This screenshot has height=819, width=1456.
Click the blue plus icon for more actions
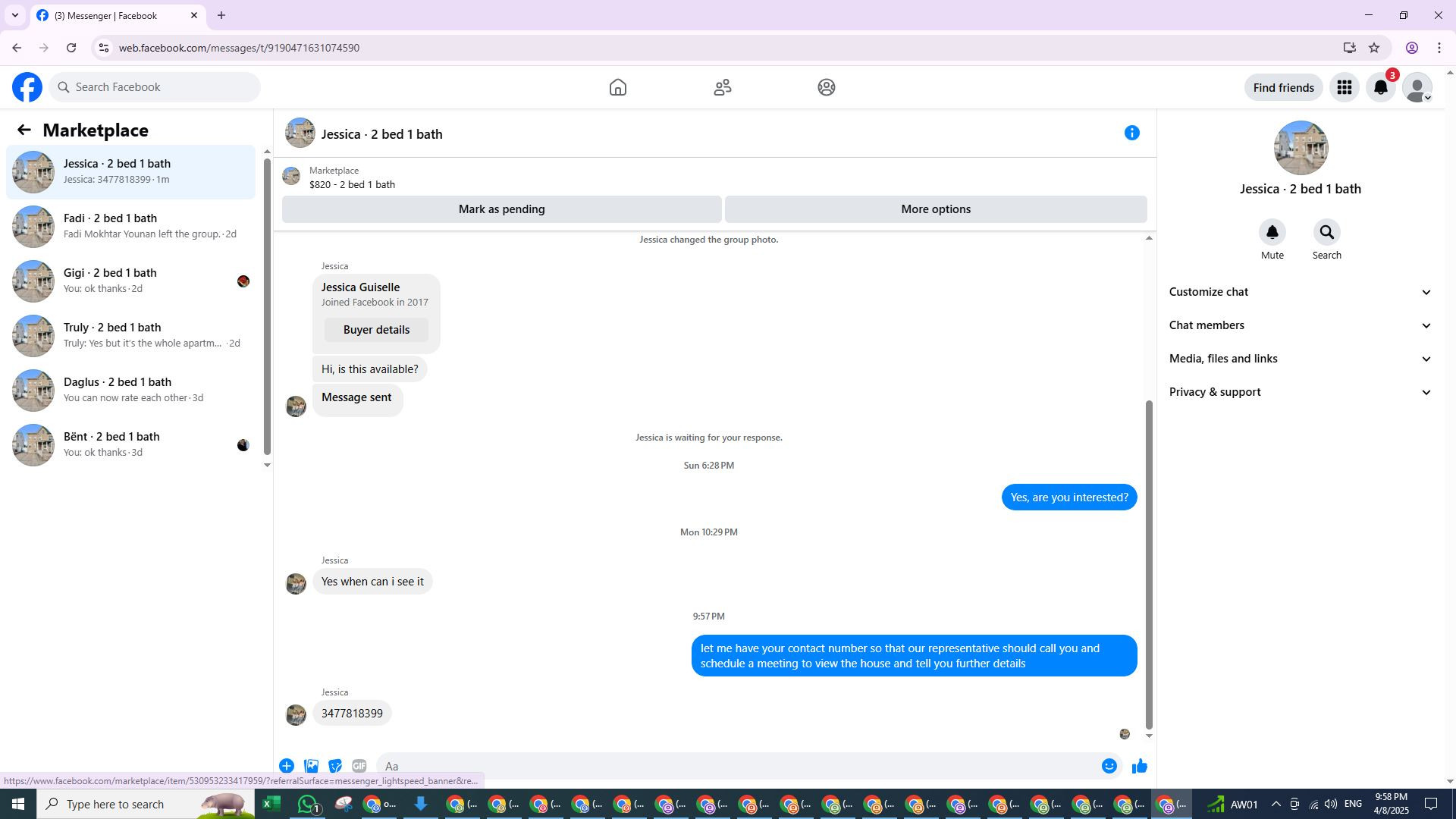point(287,766)
